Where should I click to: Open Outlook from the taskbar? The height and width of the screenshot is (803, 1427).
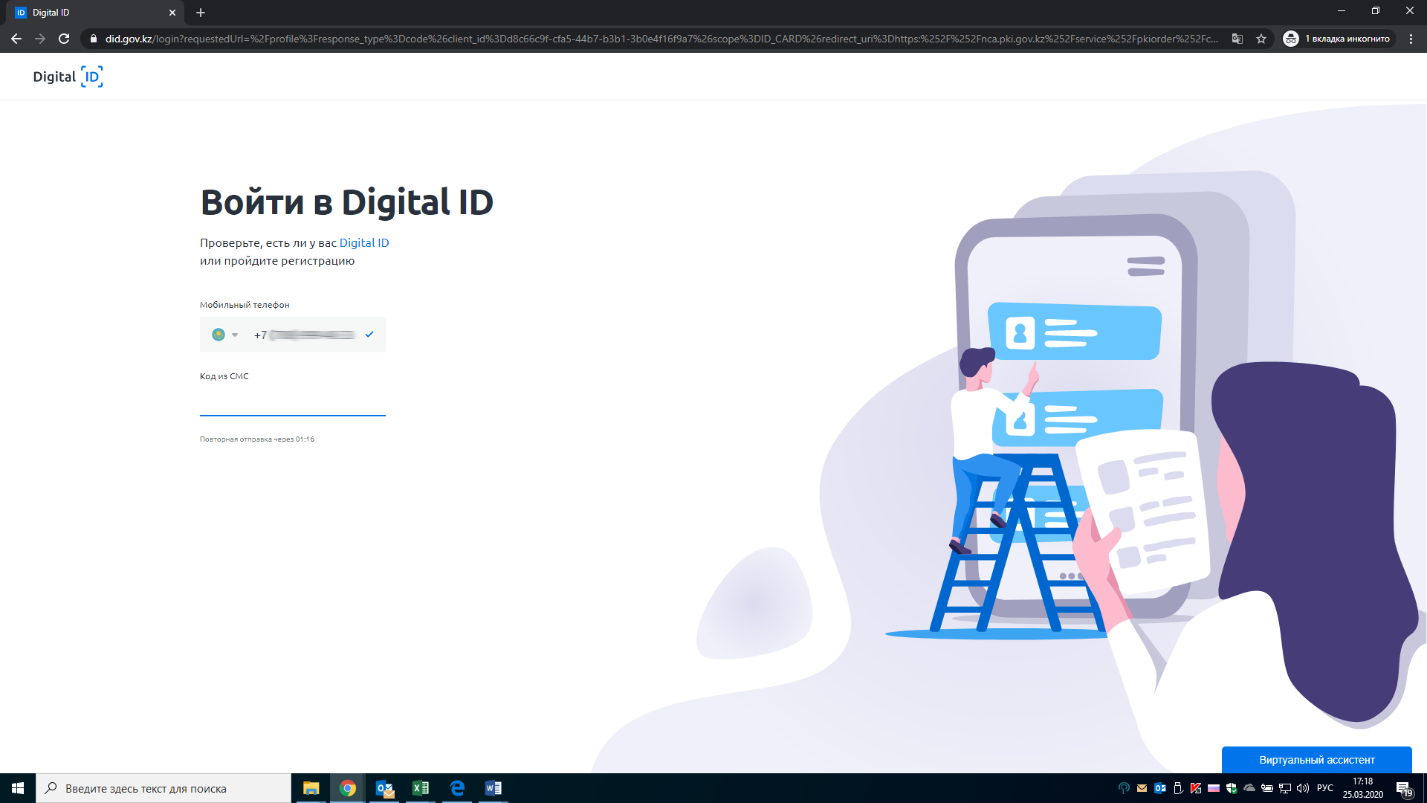pyautogui.click(x=384, y=788)
